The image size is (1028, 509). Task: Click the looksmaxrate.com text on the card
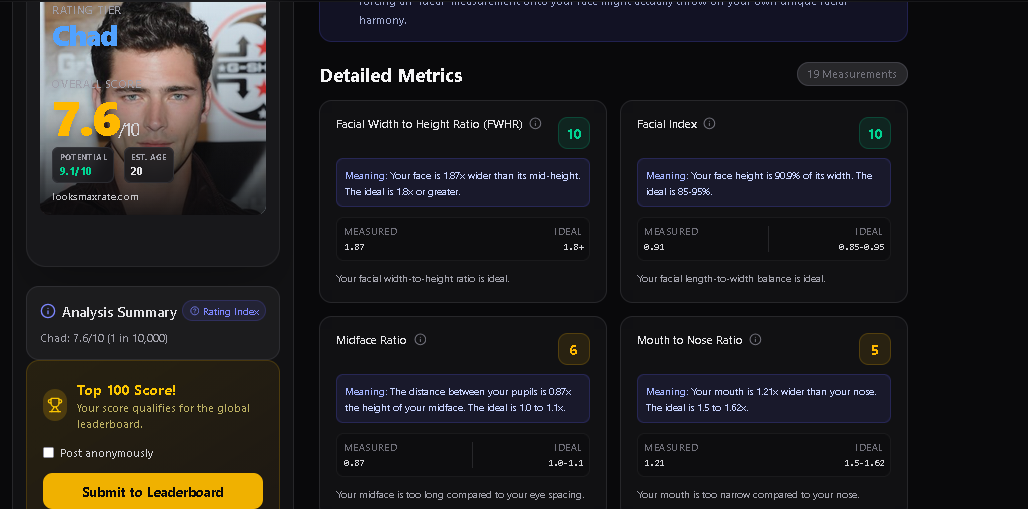point(96,197)
